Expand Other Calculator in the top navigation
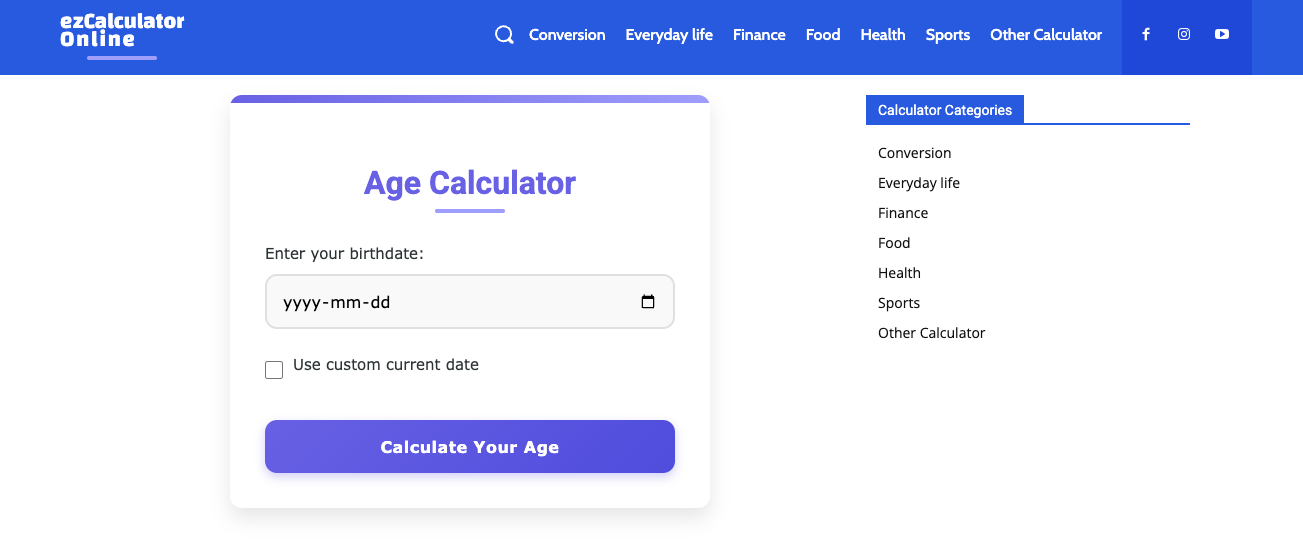The width and height of the screenshot is (1303, 552). point(1046,35)
